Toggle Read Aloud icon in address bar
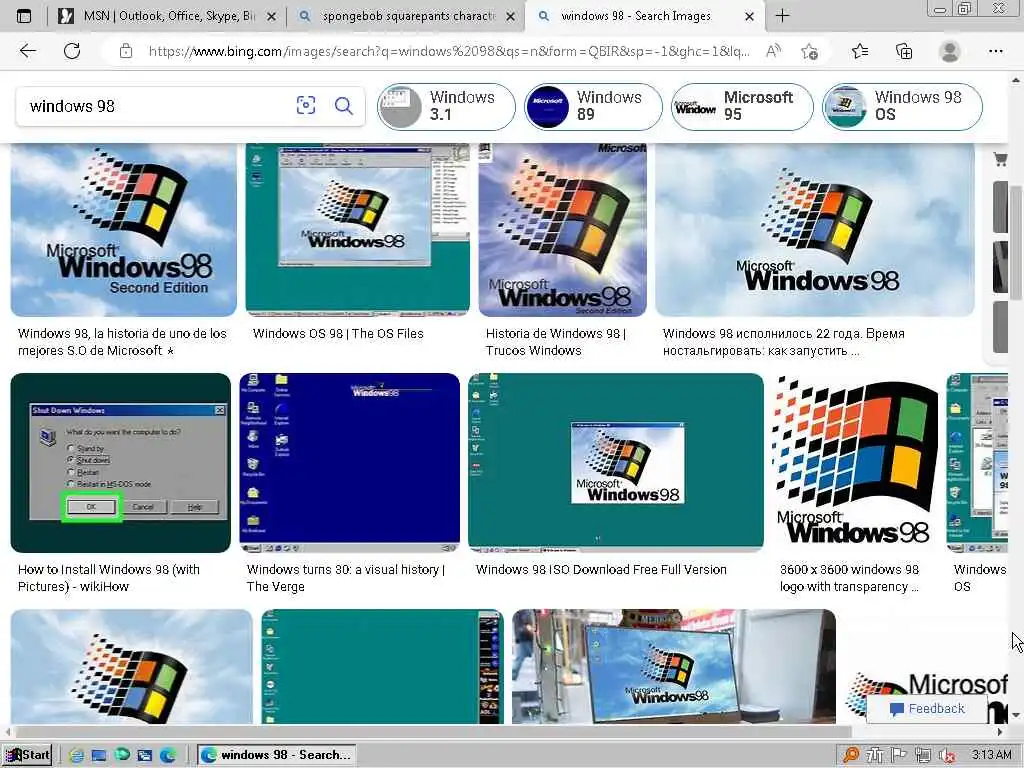 click(x=773, y=51)
